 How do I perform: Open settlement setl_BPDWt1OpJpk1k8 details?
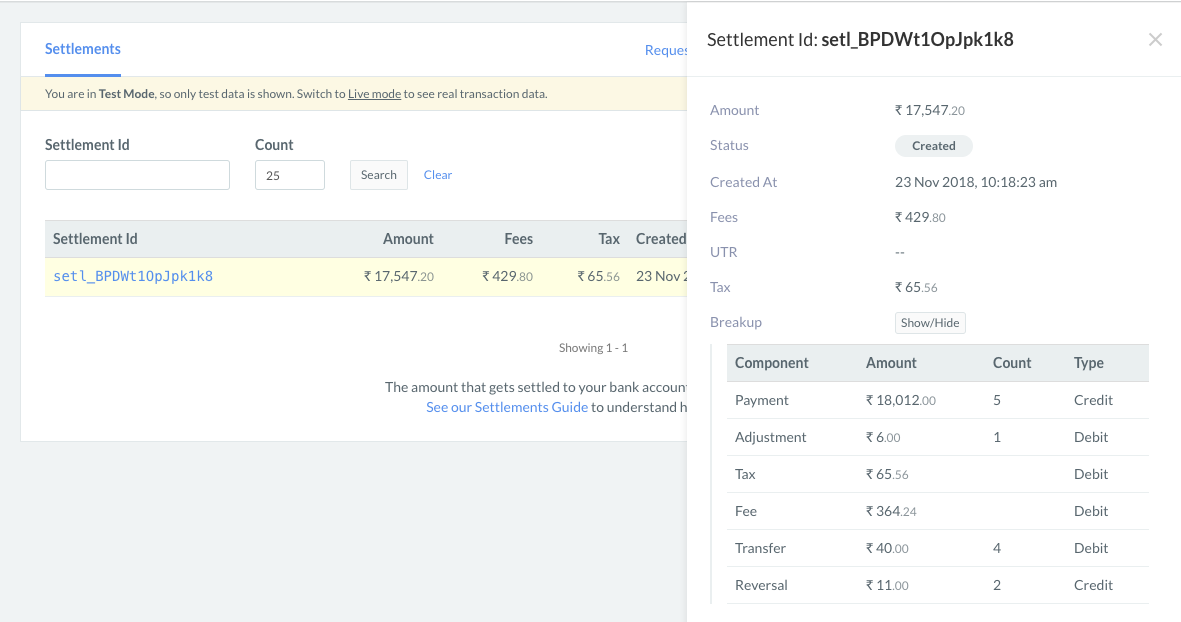(131, 276)
